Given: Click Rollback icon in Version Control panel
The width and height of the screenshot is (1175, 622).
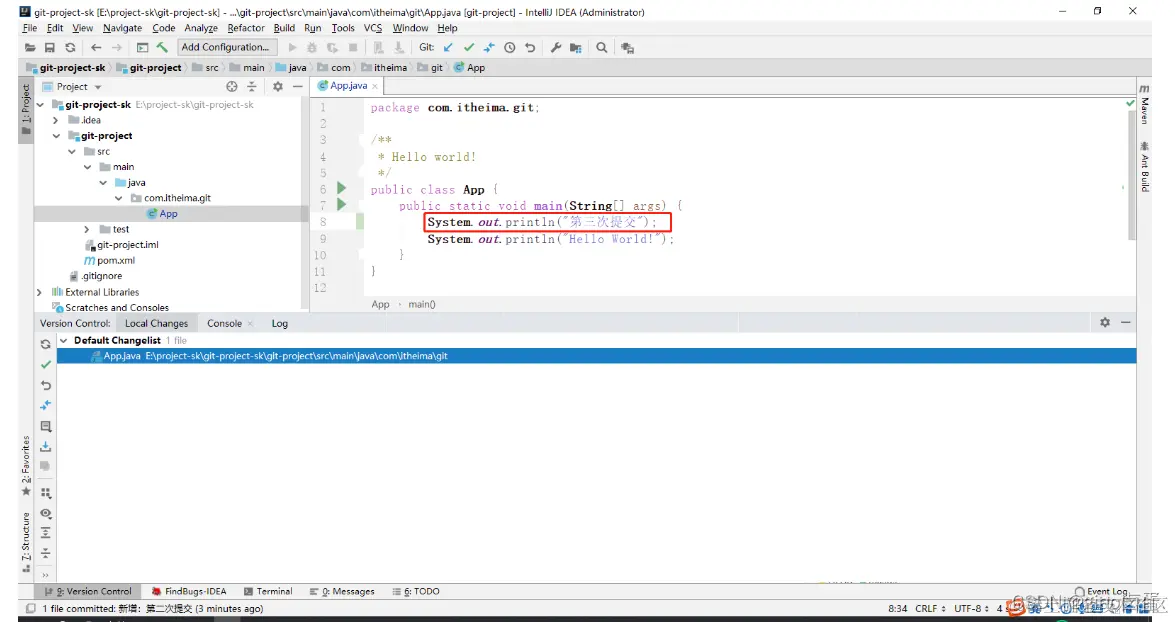Looking at the screenshot, I should pos(46,385).
